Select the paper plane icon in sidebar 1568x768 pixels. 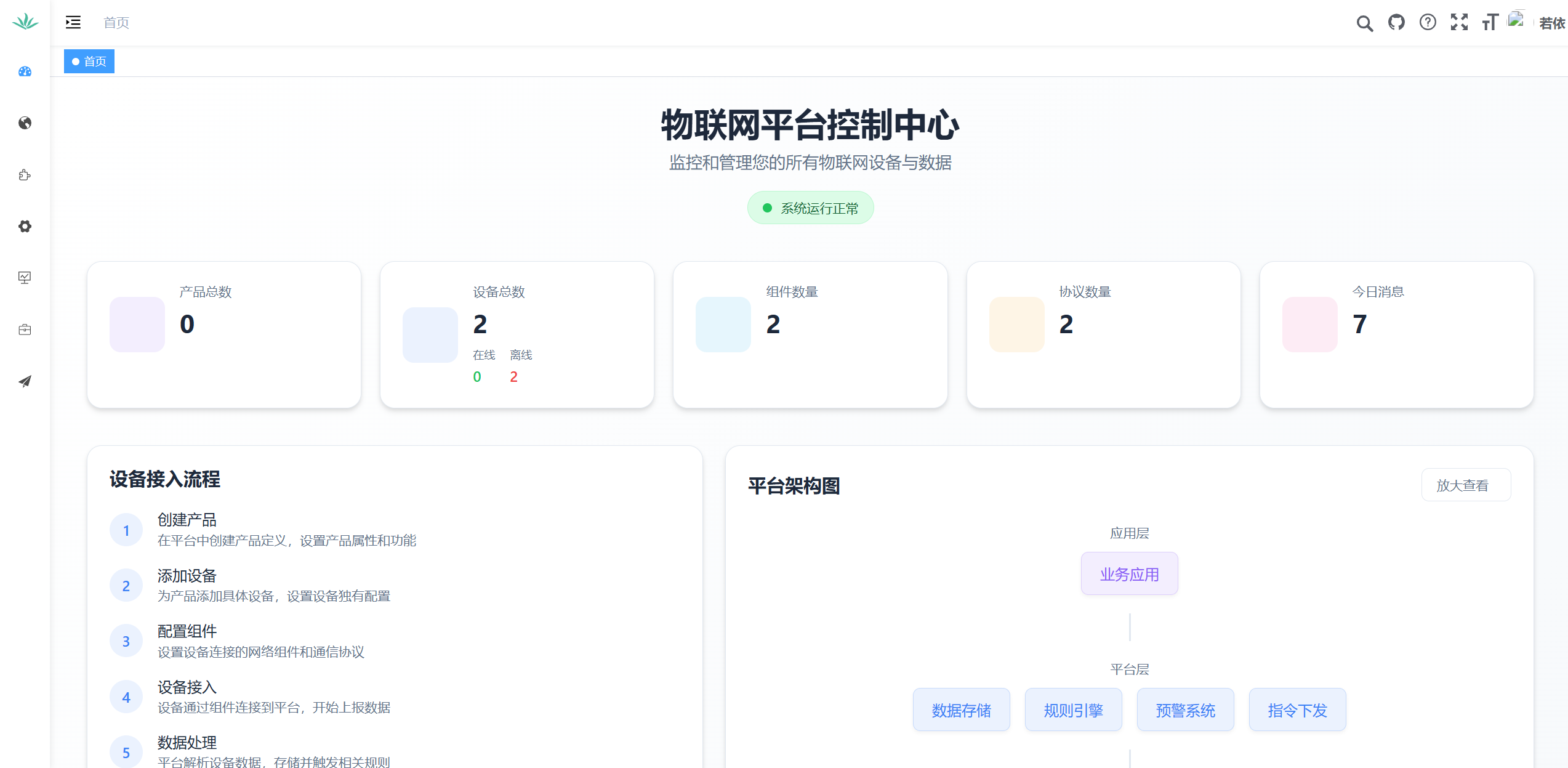(25, 381)
